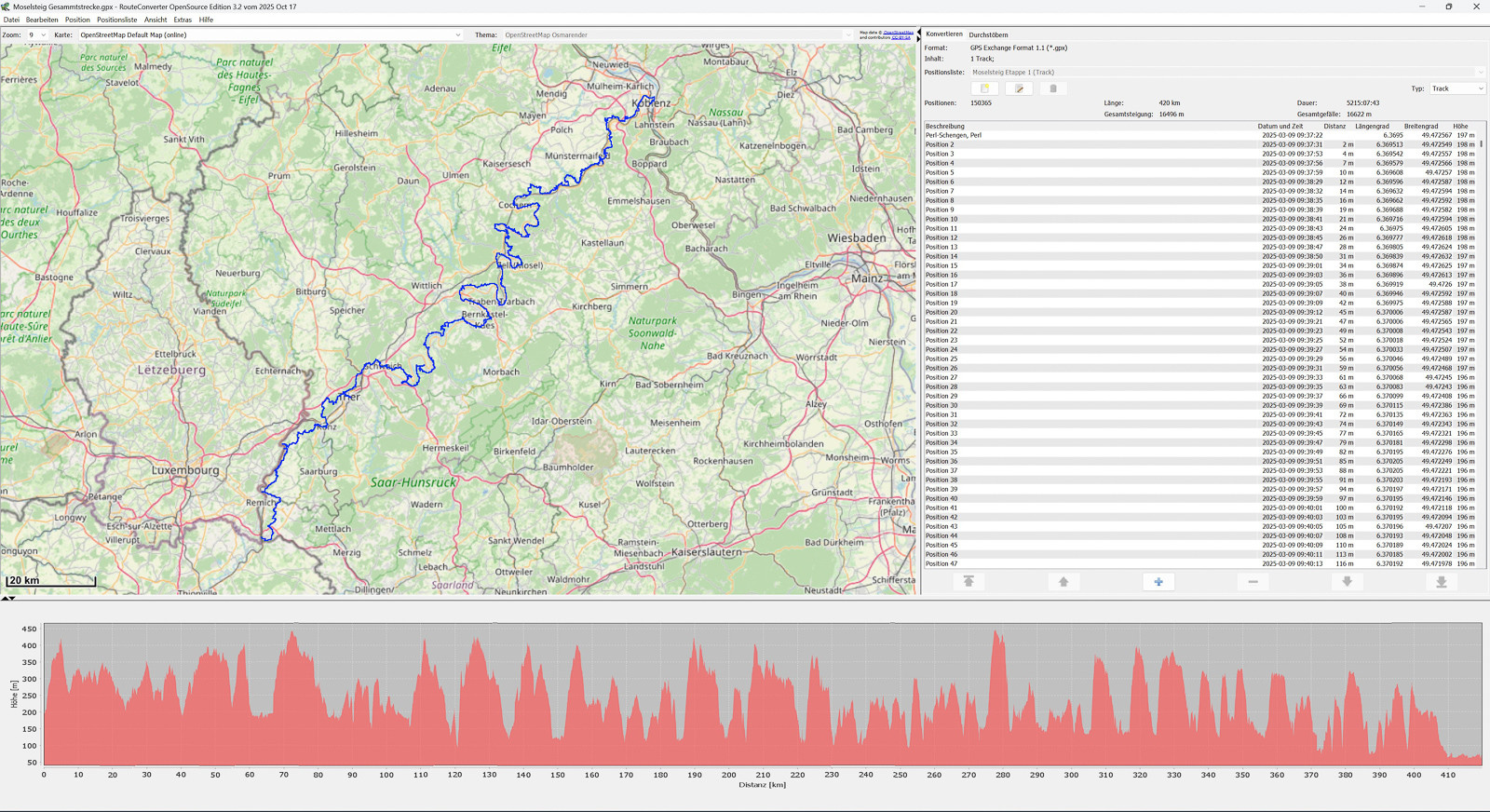Expand the Karte map selection dropdown

[270, 35]
